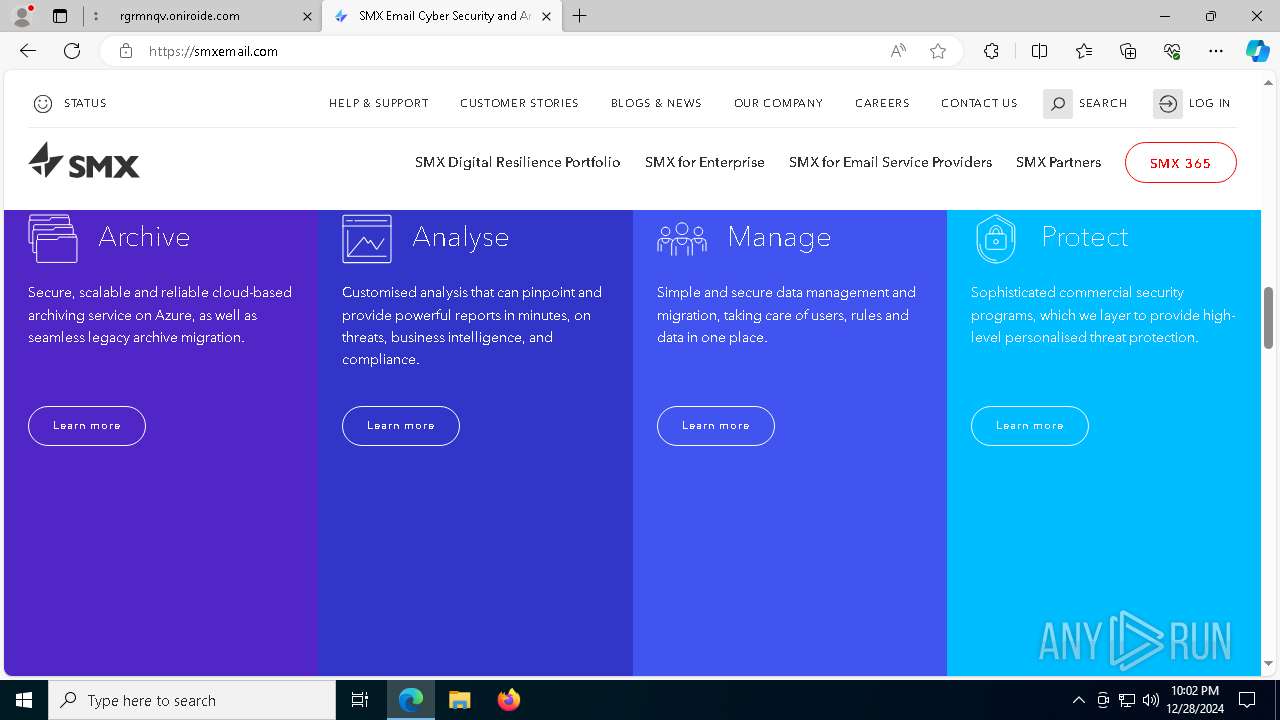The height and width of the screenshot is (720, 1280).
Task: Click the Protect shield lock icon
Action: 995,238
